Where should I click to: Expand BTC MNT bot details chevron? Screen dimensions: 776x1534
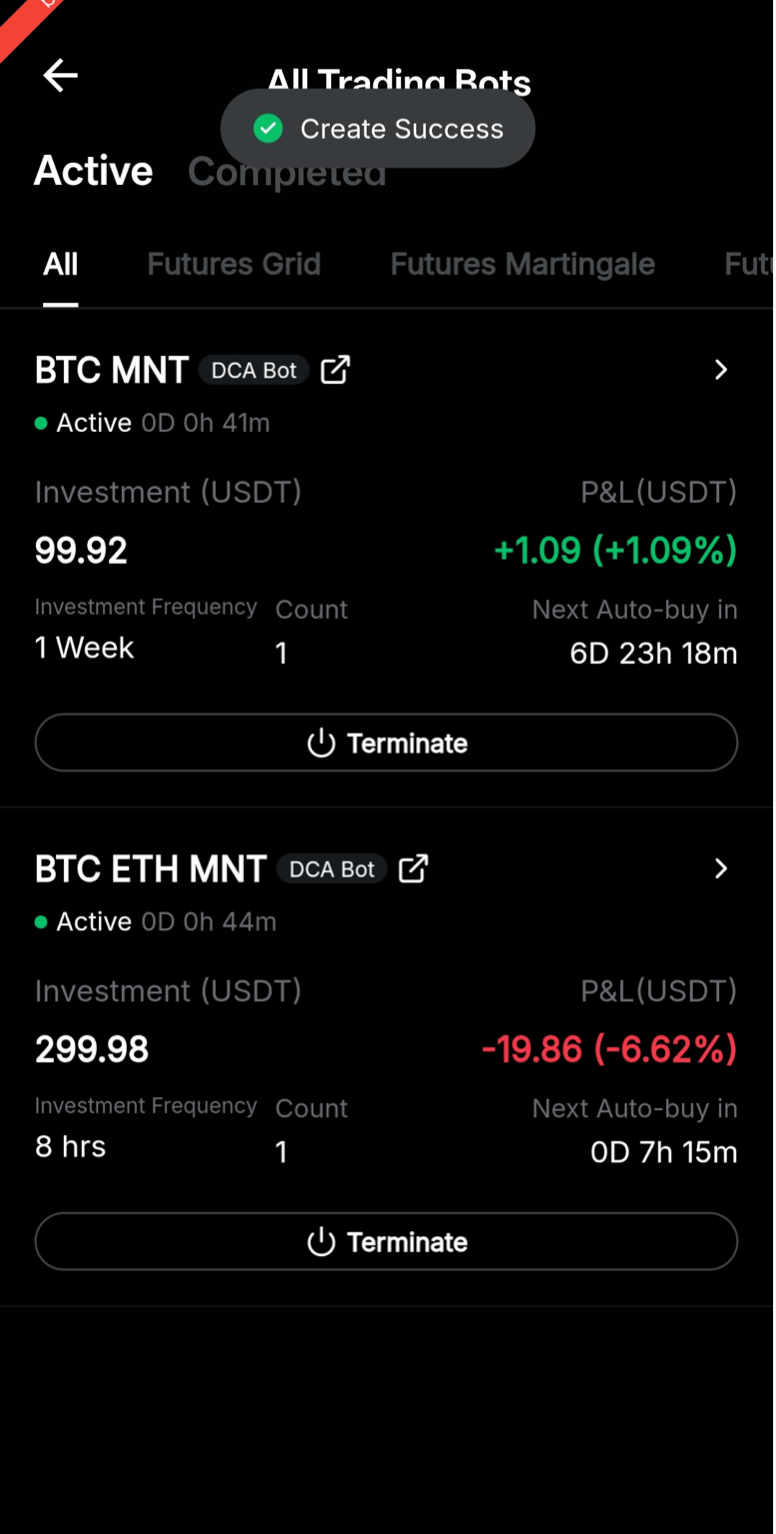721,370
